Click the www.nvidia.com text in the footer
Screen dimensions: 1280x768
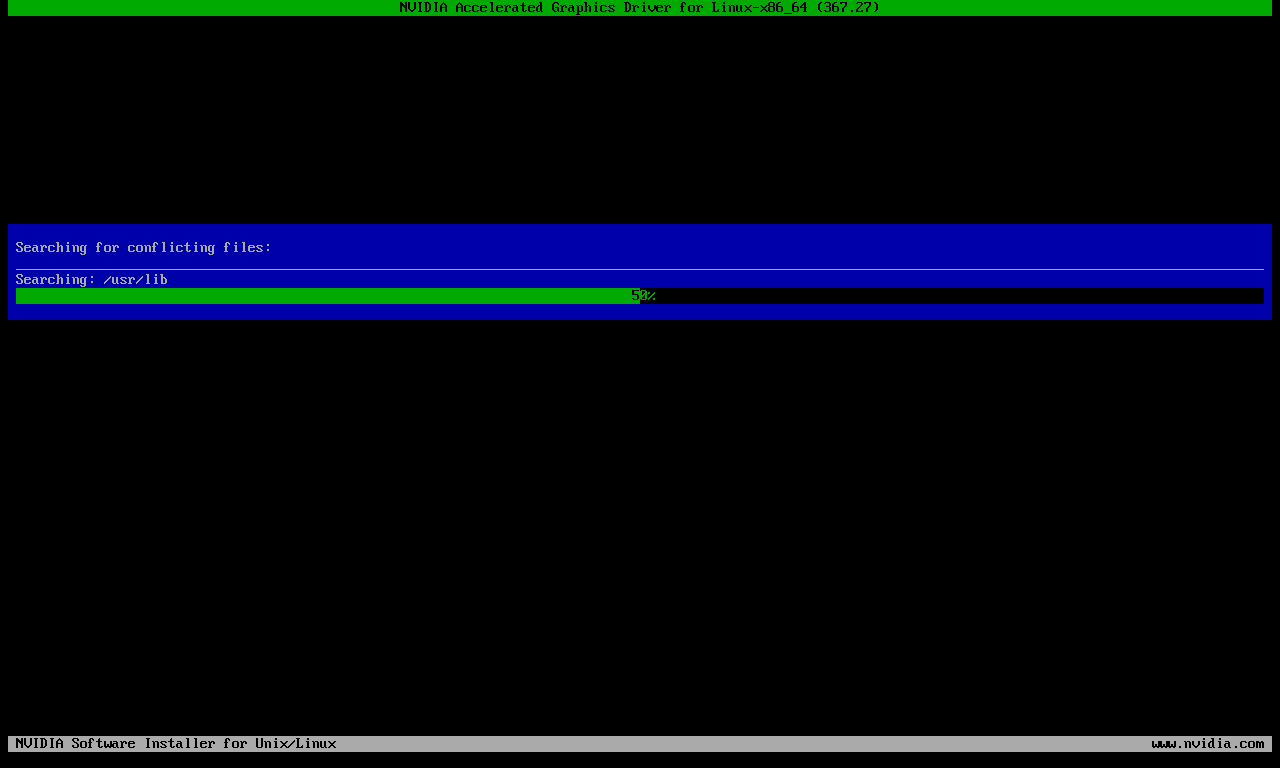(x=1208, y=744)
